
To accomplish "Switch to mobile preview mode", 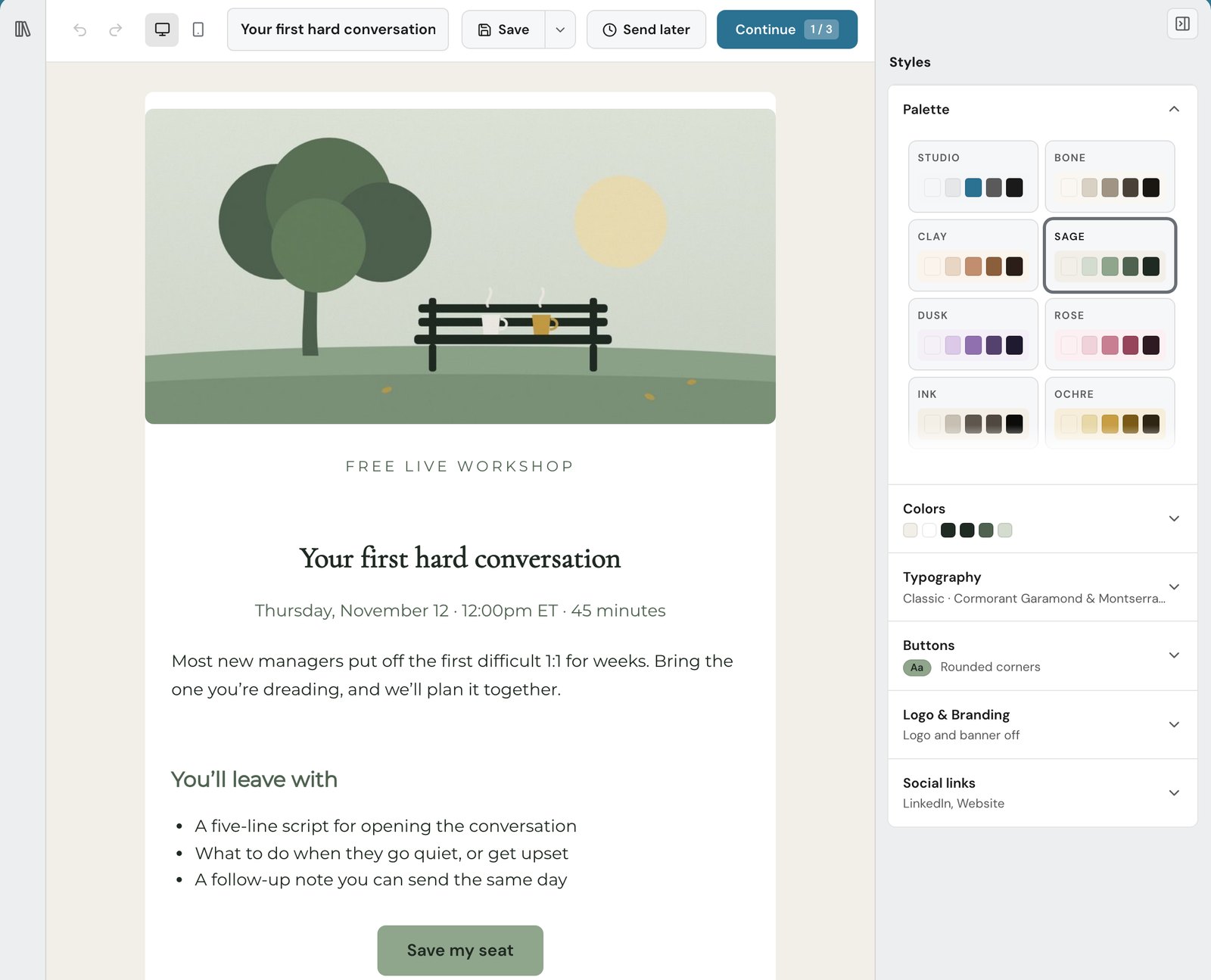I will [198, 30].
